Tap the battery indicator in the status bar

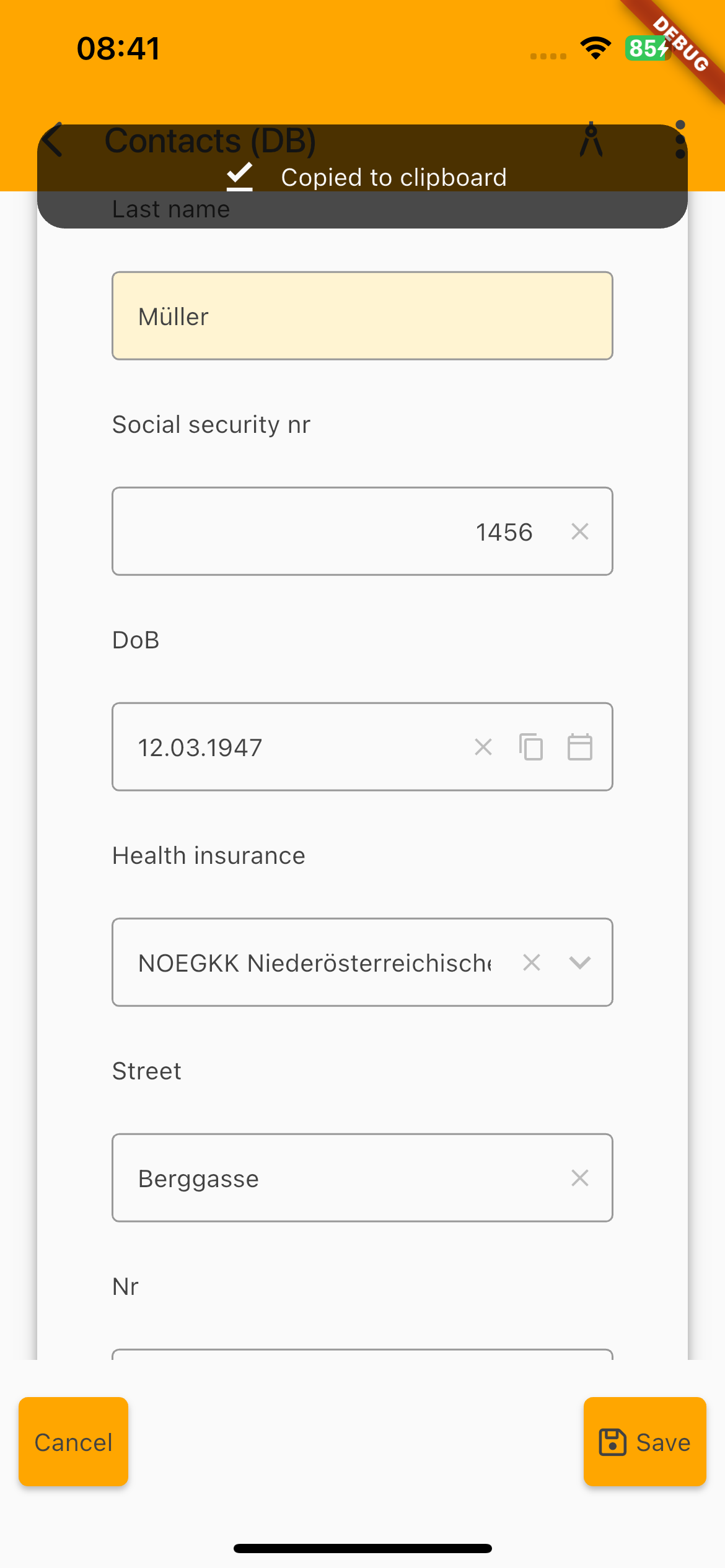[x=648, y=48]
